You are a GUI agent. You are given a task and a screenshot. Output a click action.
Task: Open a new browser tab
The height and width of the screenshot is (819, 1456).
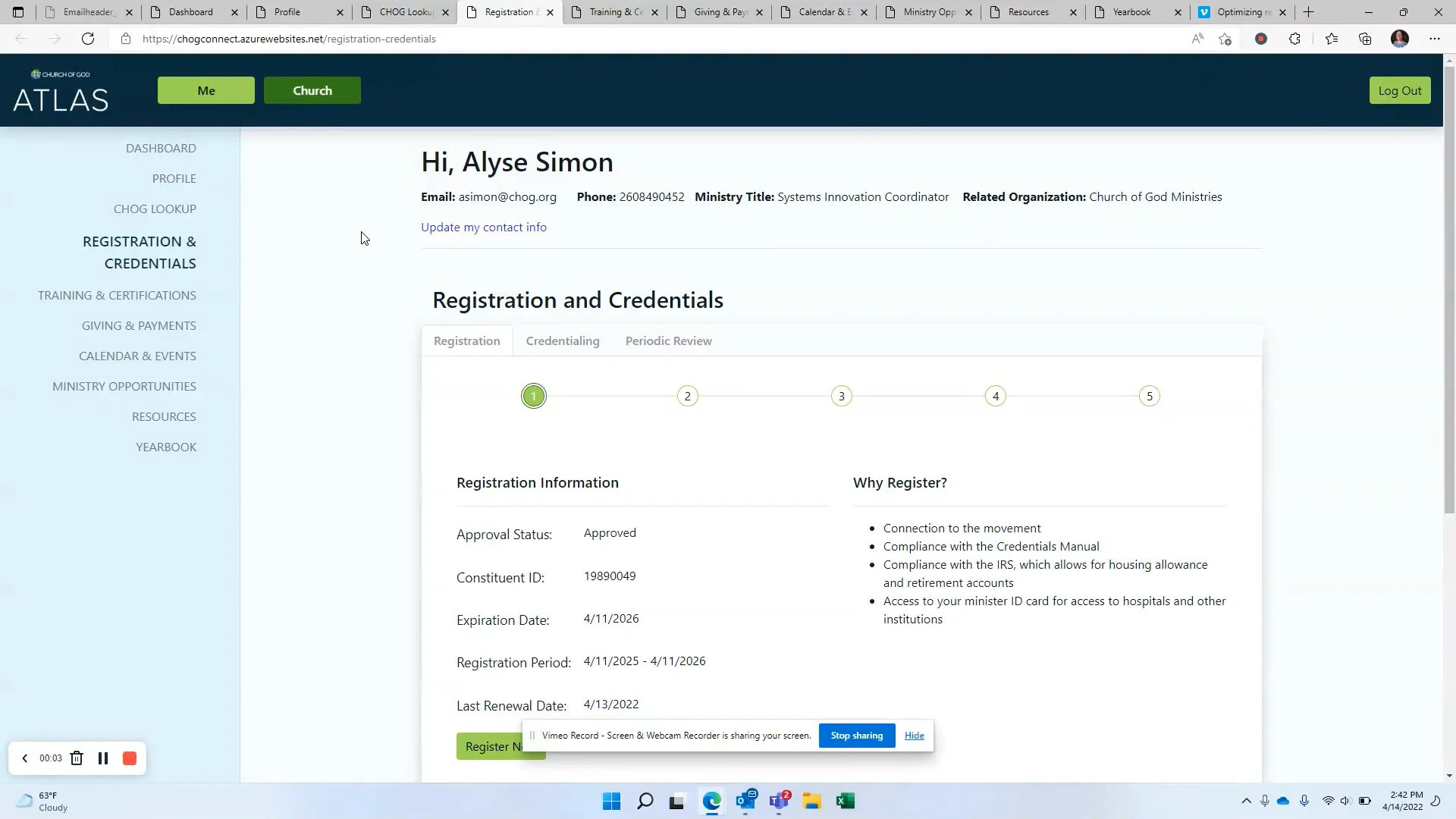pos(1309,12)
